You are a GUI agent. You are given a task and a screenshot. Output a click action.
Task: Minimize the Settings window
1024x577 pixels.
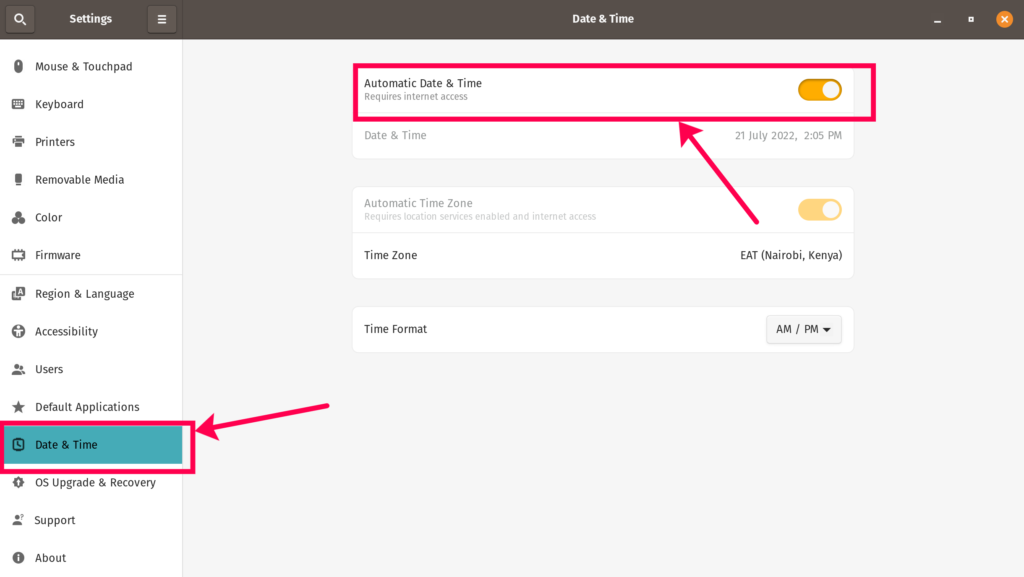[937, 20]
